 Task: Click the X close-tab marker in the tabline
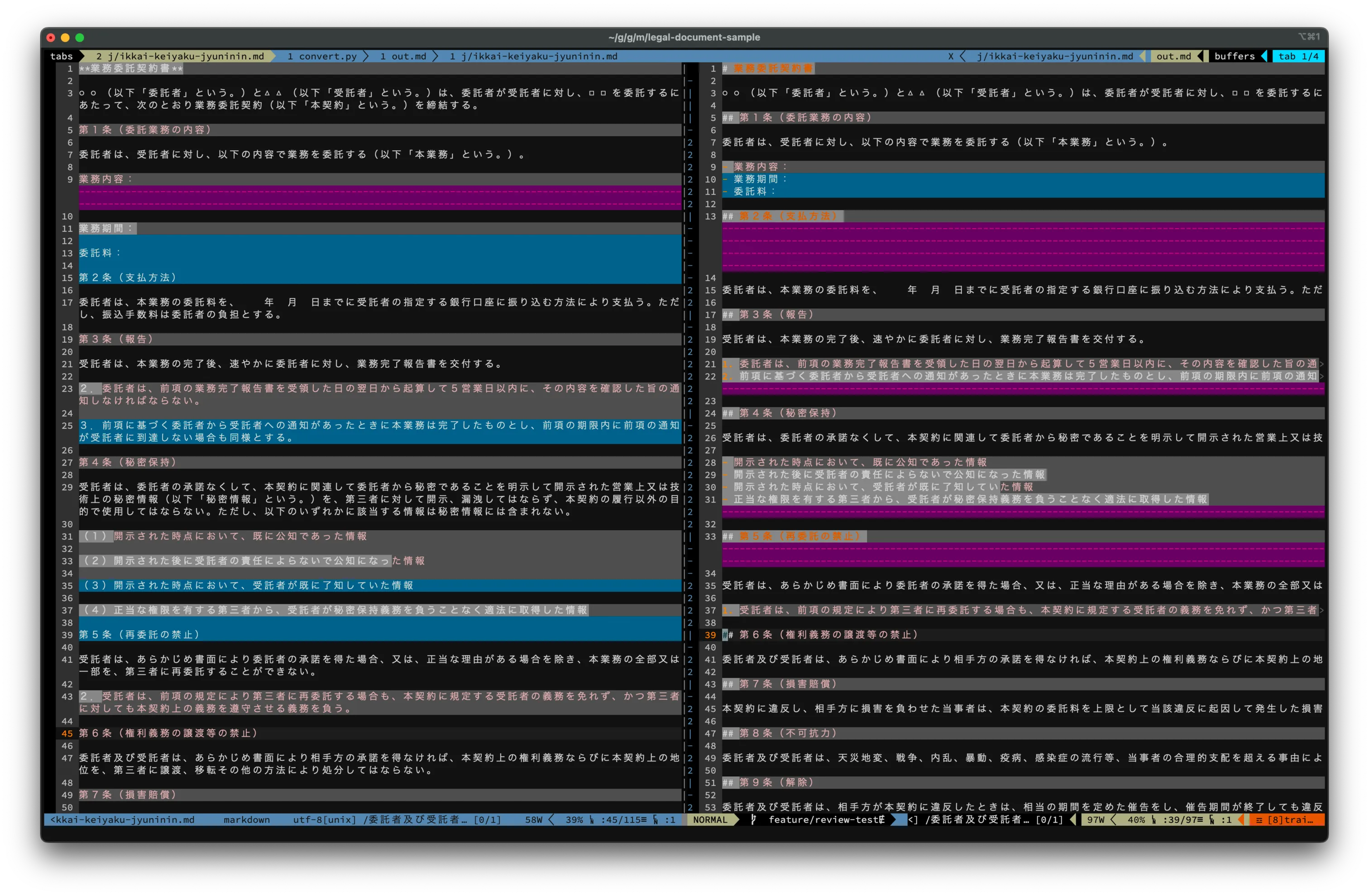[950, 56]
